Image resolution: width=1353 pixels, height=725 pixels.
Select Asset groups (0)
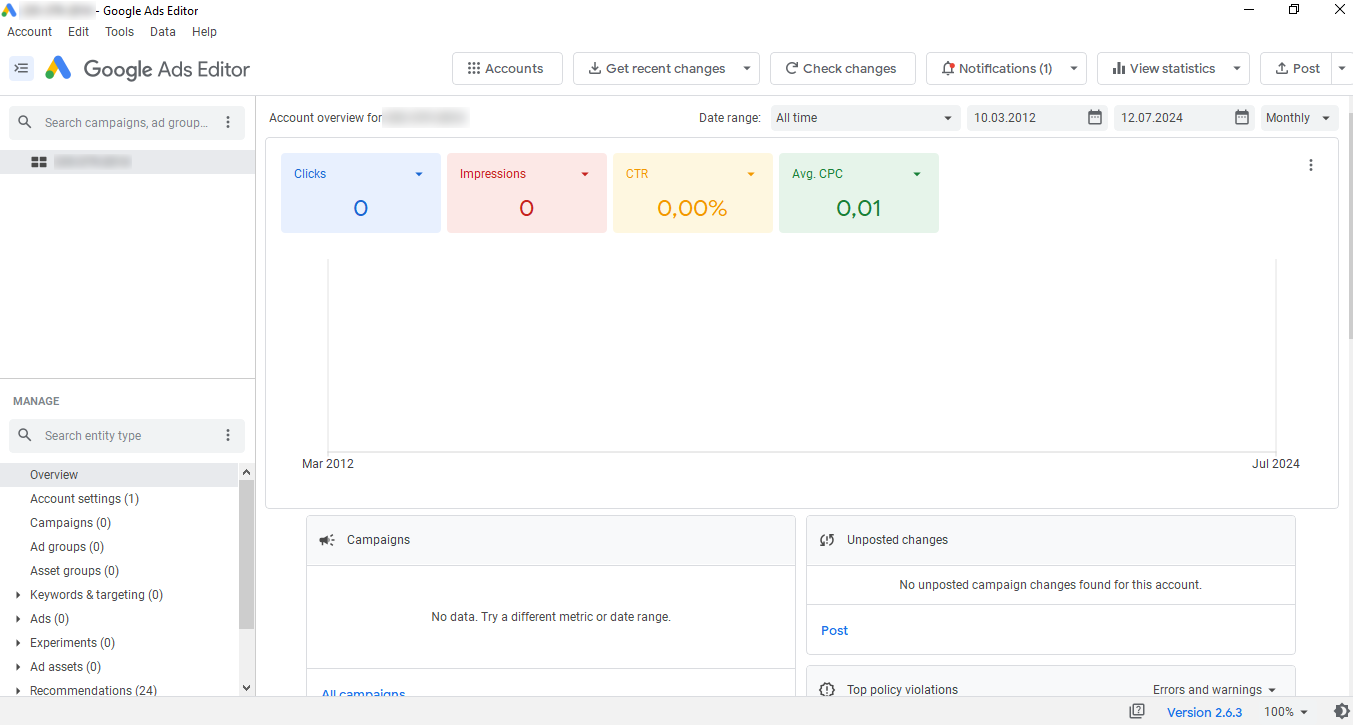point(119,571)
